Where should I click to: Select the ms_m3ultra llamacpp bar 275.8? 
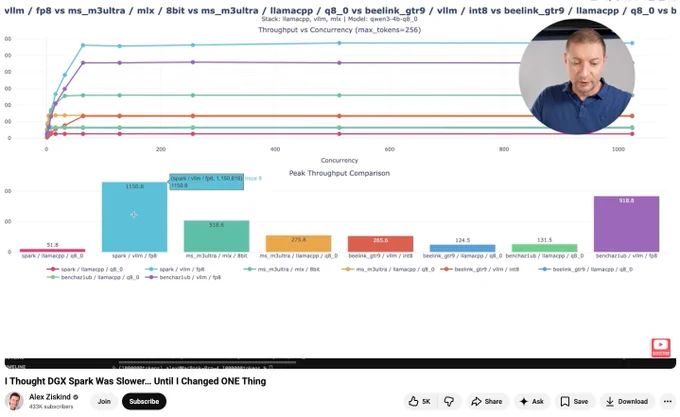tap(298, 244)
